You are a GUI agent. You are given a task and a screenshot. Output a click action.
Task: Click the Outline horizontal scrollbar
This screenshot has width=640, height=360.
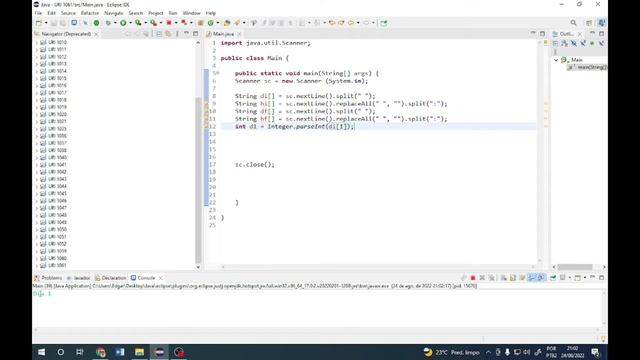pyautogui.click(x=575, y=267)
